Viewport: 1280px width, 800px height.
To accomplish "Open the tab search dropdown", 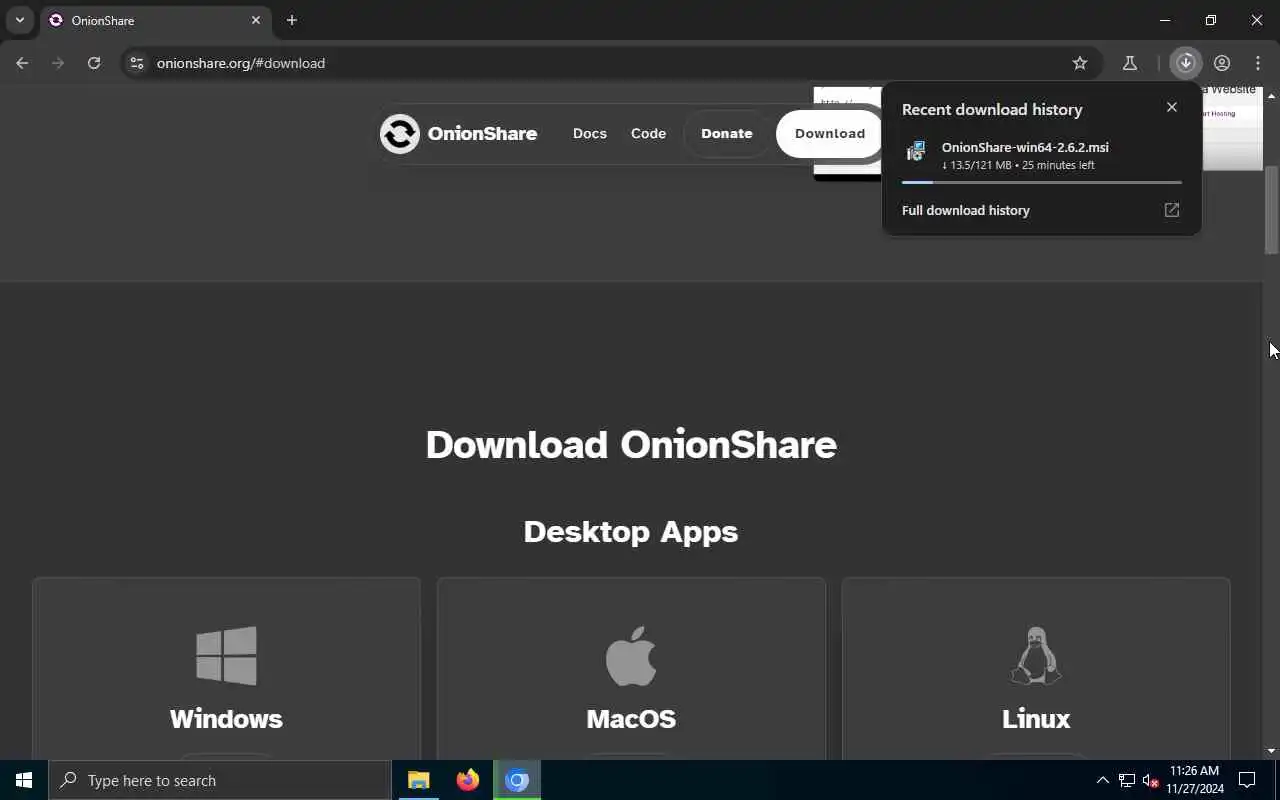I will coord(19,20).
